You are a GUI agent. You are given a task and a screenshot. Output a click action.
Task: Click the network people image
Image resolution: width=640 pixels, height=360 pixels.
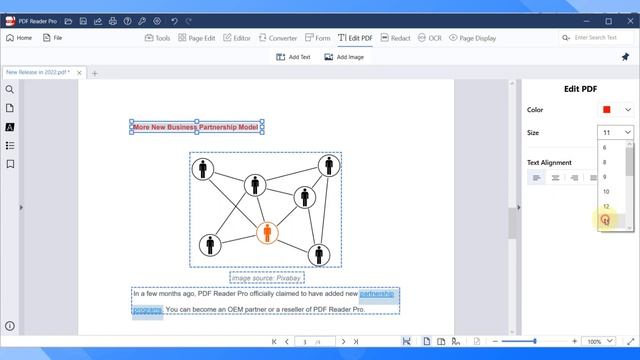[x=265, y=210]
